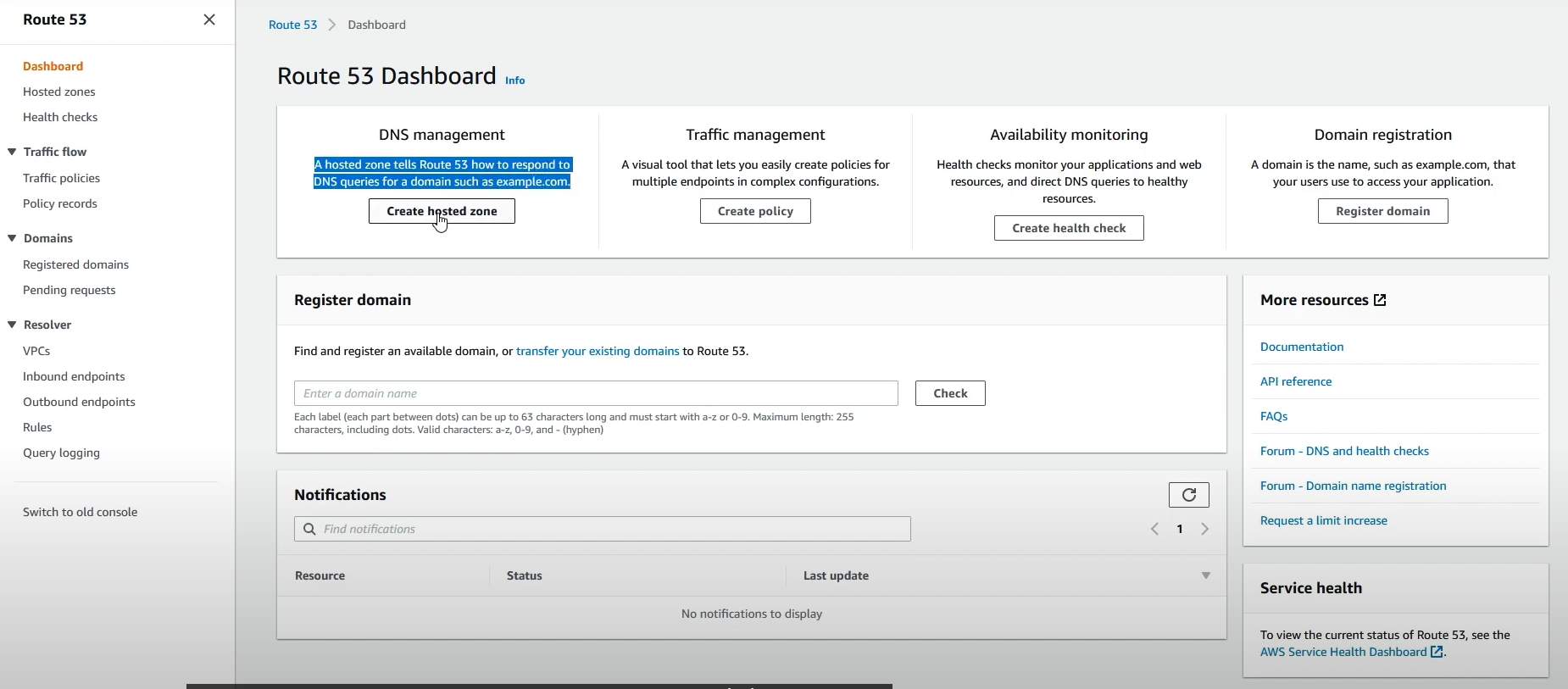Click the Domain registration heading
Screen dimensions: 1568x689
(x=1382, y=135)
